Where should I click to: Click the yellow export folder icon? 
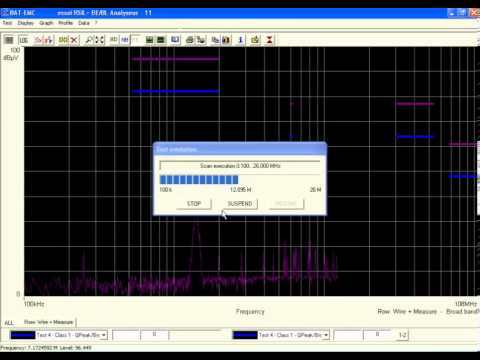coord(255,40)
